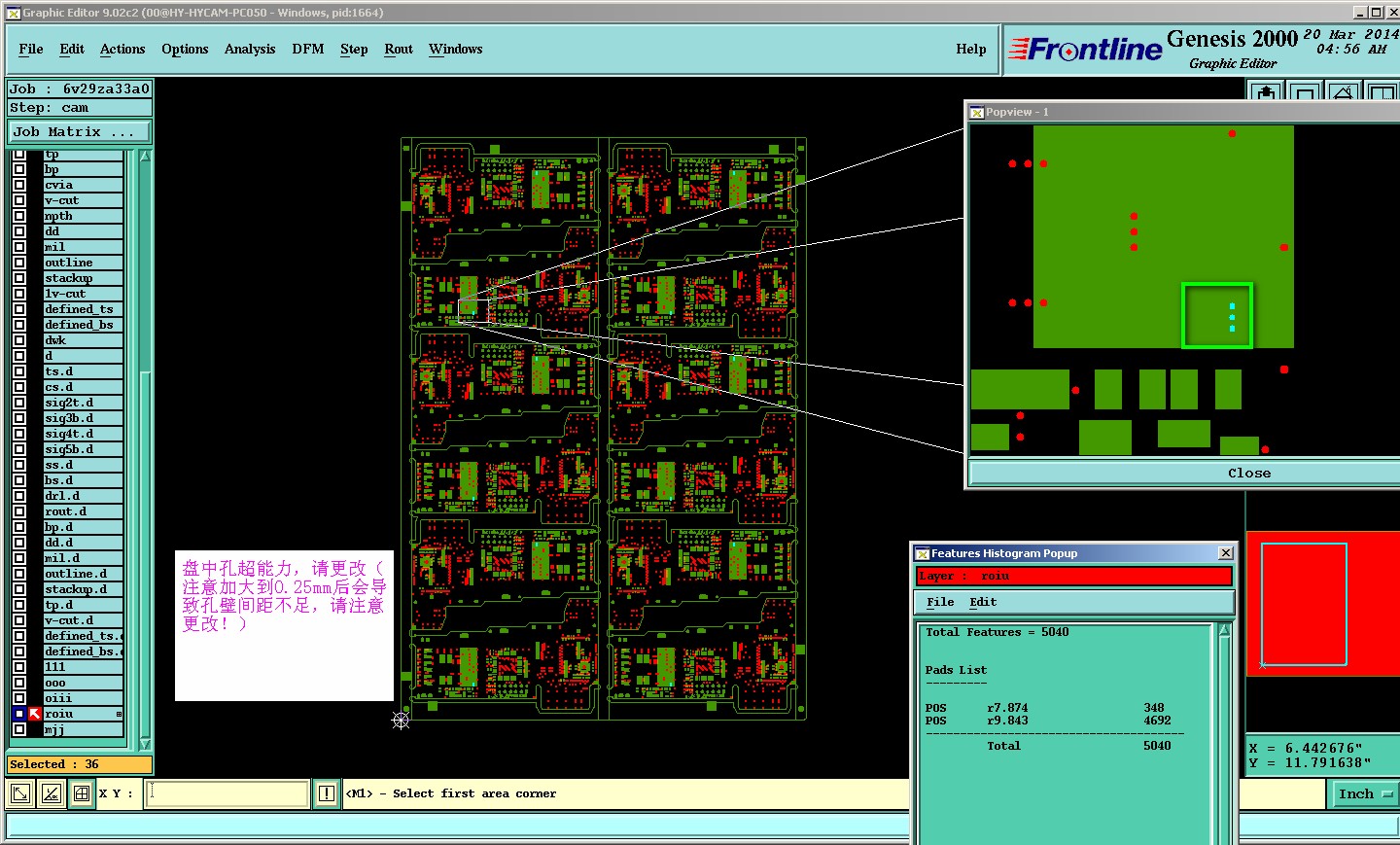This screenshot has height=845, width=1400.
Task: Select the sig5b.d layer name
Action: tap(84, 449)
